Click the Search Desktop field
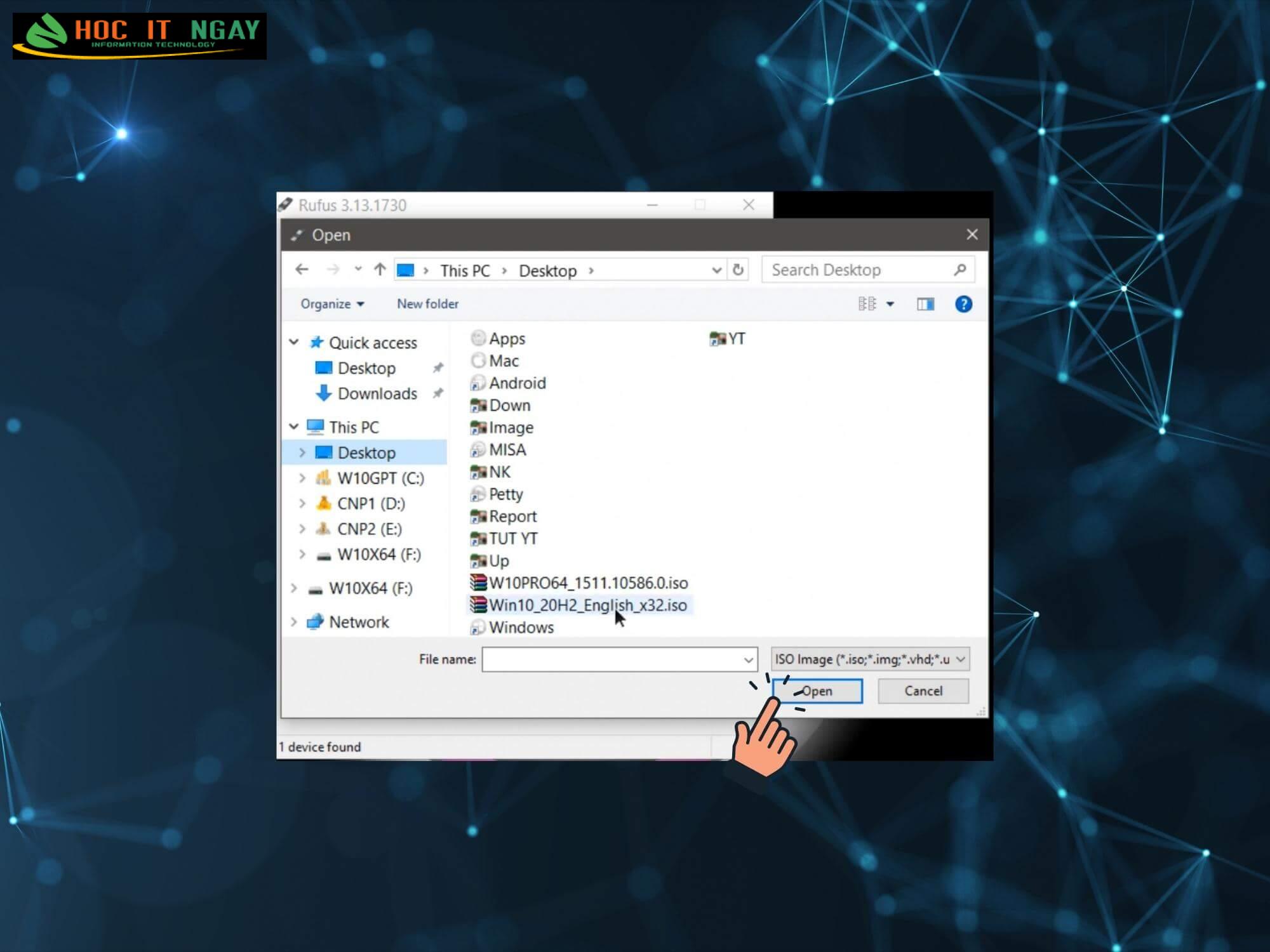1270x952 pixels. click(867, 270)
